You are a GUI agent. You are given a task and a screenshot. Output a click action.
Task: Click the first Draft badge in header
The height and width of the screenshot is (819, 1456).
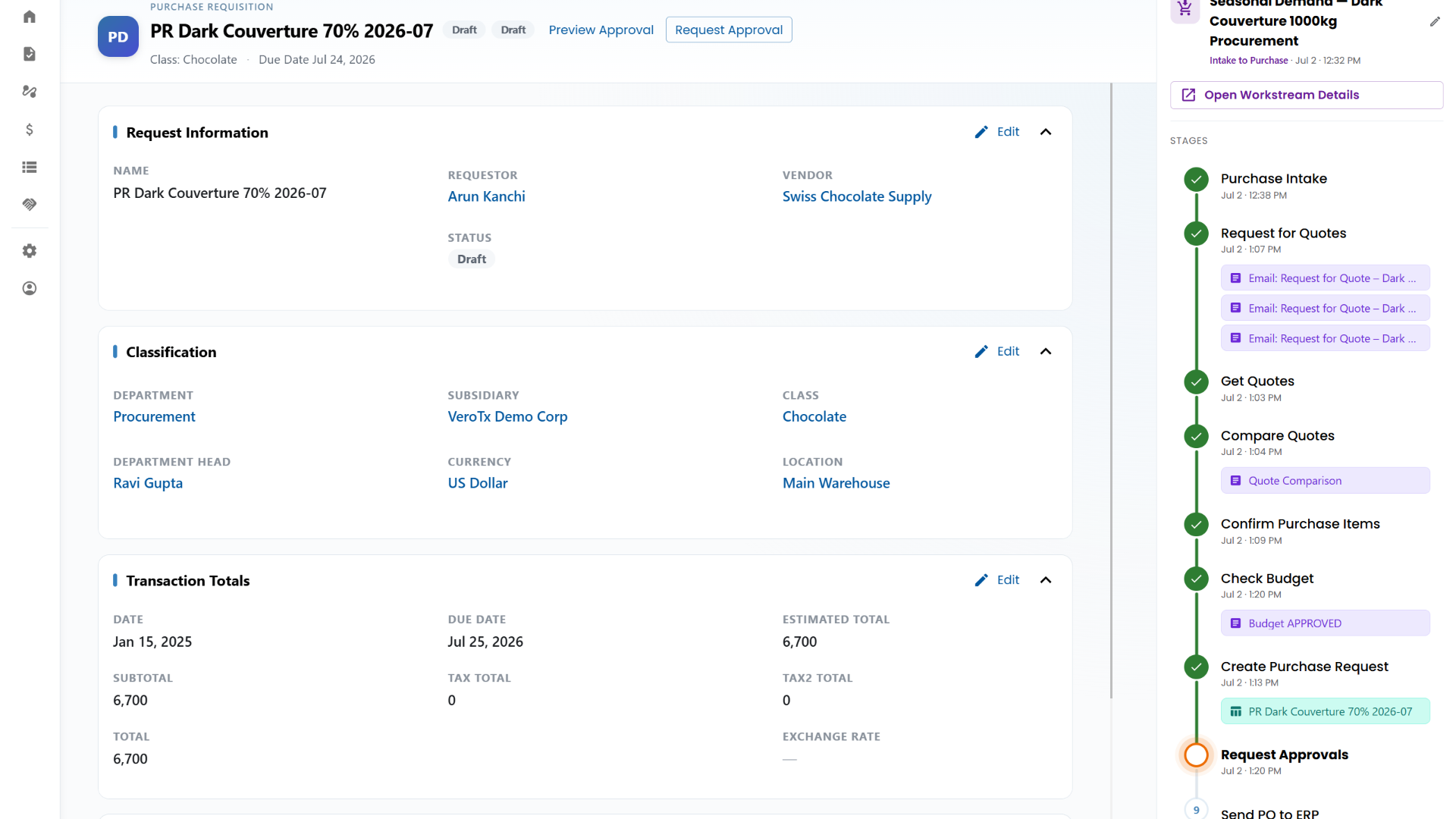coord(464,30)
